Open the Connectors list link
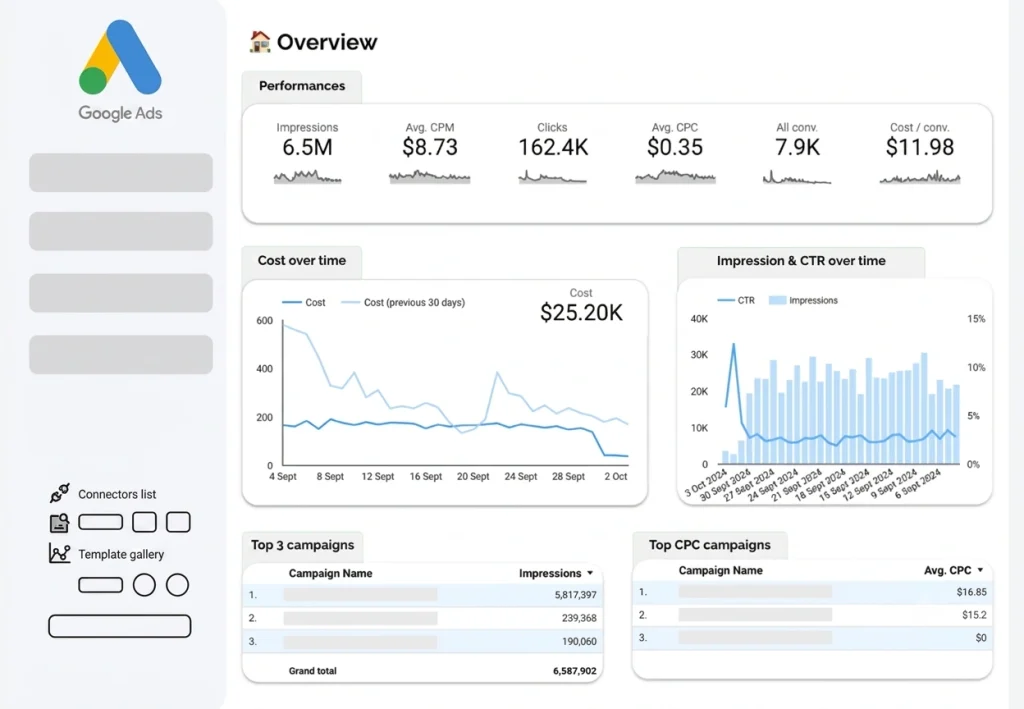The image size is (1024, 709). [117, 494]
